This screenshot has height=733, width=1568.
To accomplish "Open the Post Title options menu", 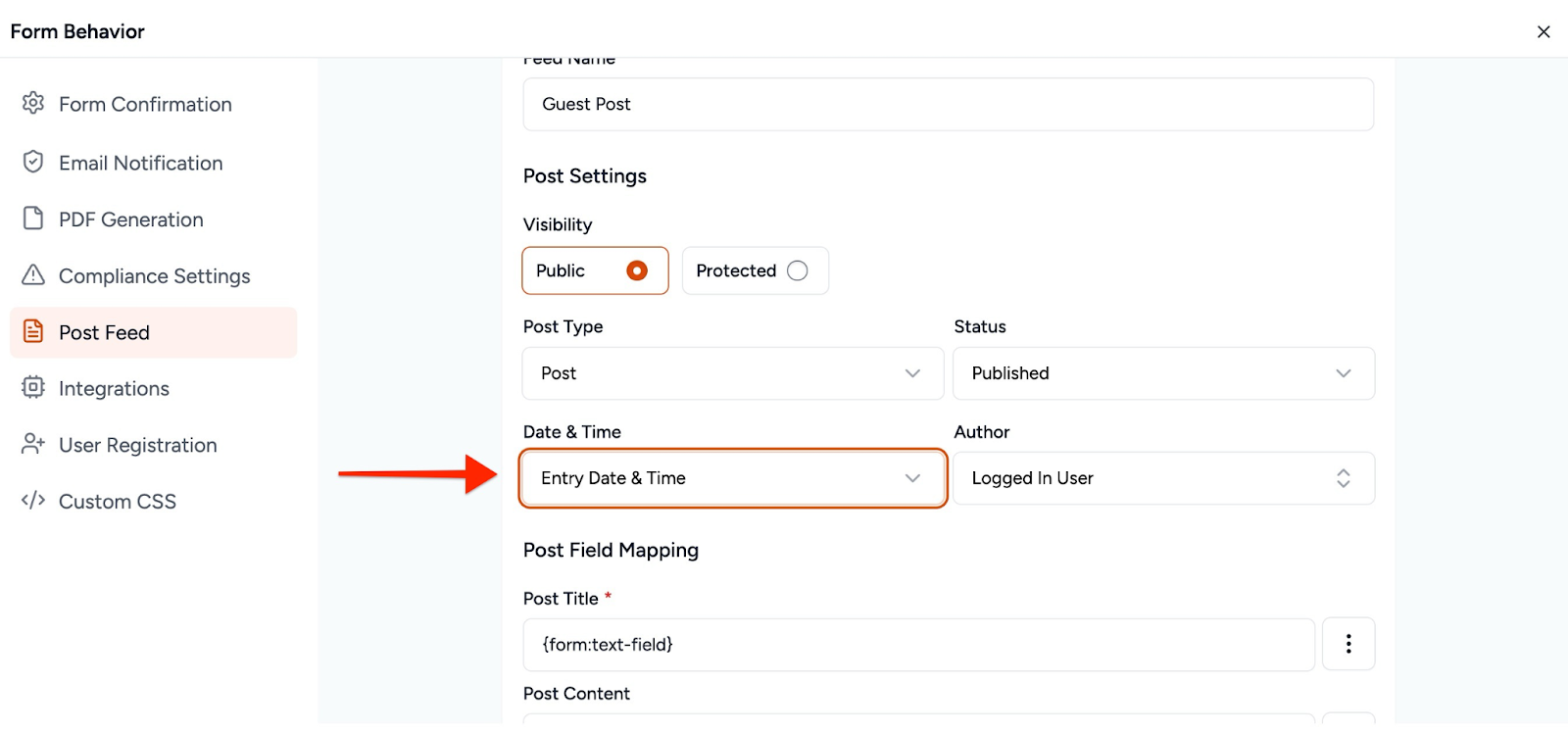I will 1347,644.
